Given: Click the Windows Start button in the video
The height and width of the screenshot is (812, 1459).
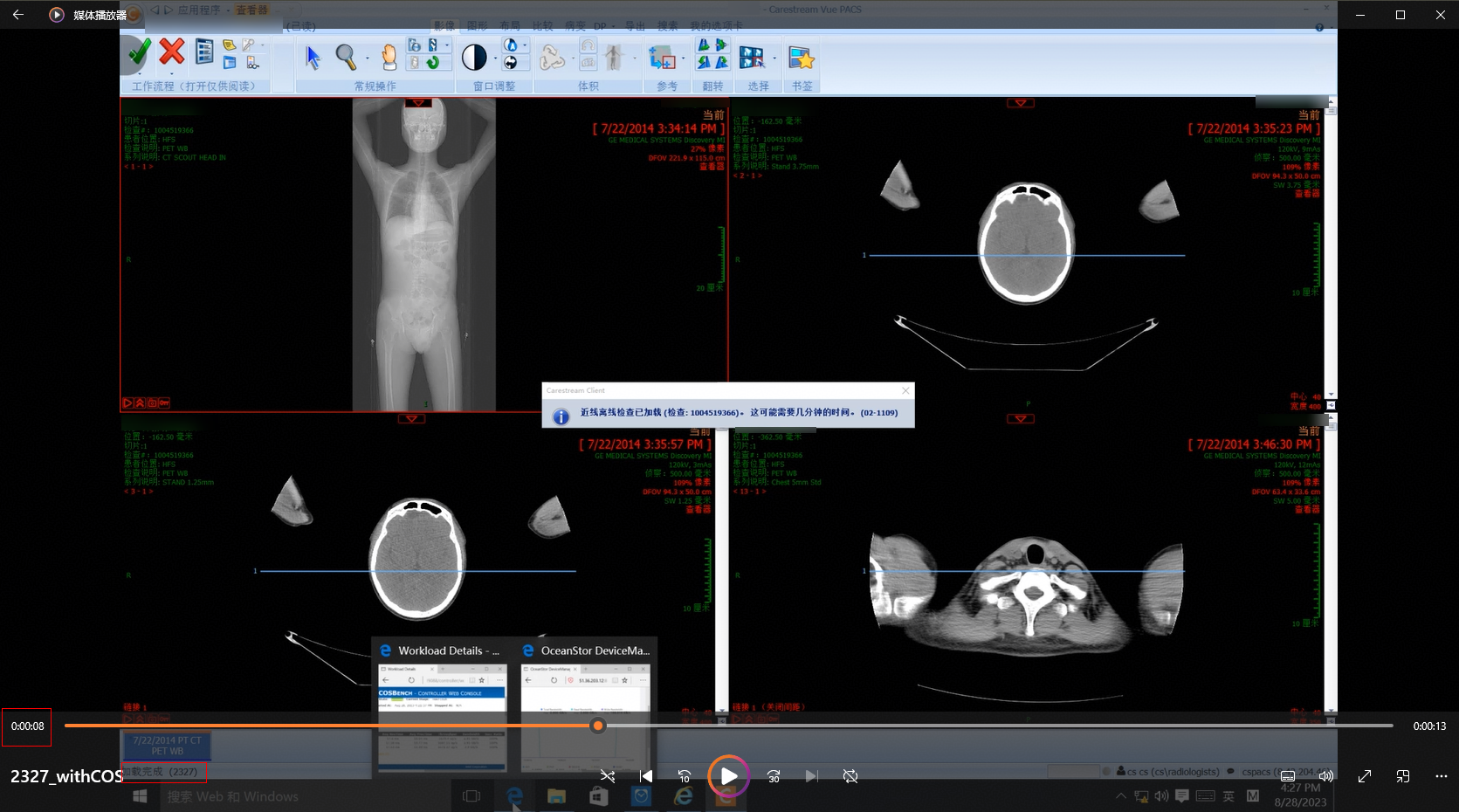Looking at the screenshot, I should (x=140, y=796).
